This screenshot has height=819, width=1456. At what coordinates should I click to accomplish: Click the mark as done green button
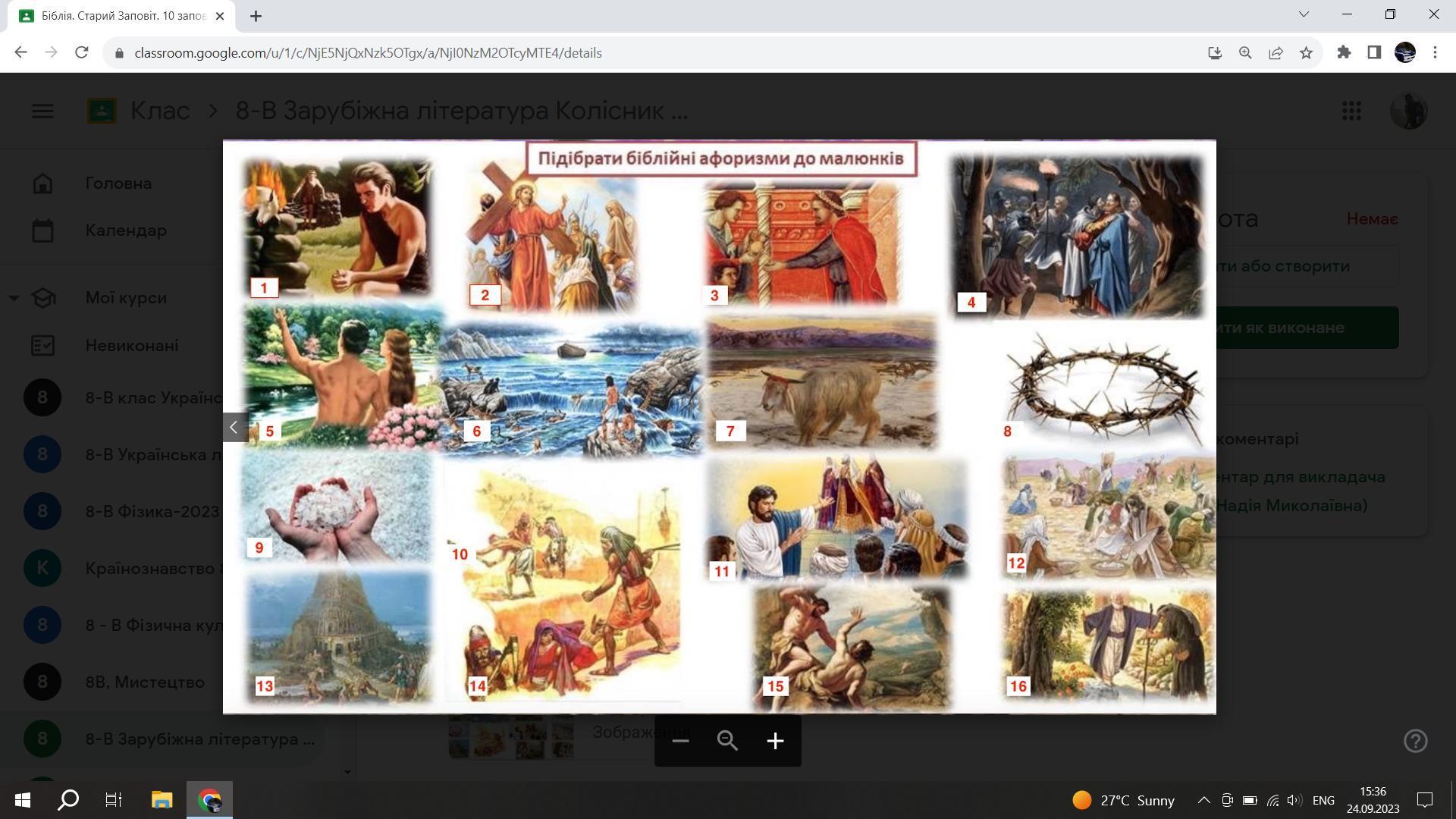pyautogui.click(x=1307, y=328)
